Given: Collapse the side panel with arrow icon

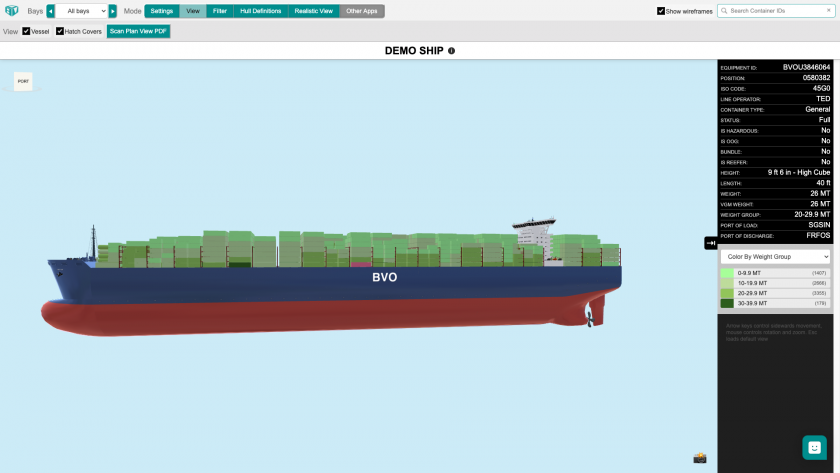Looking at the screenshot, I should point(710,243).
